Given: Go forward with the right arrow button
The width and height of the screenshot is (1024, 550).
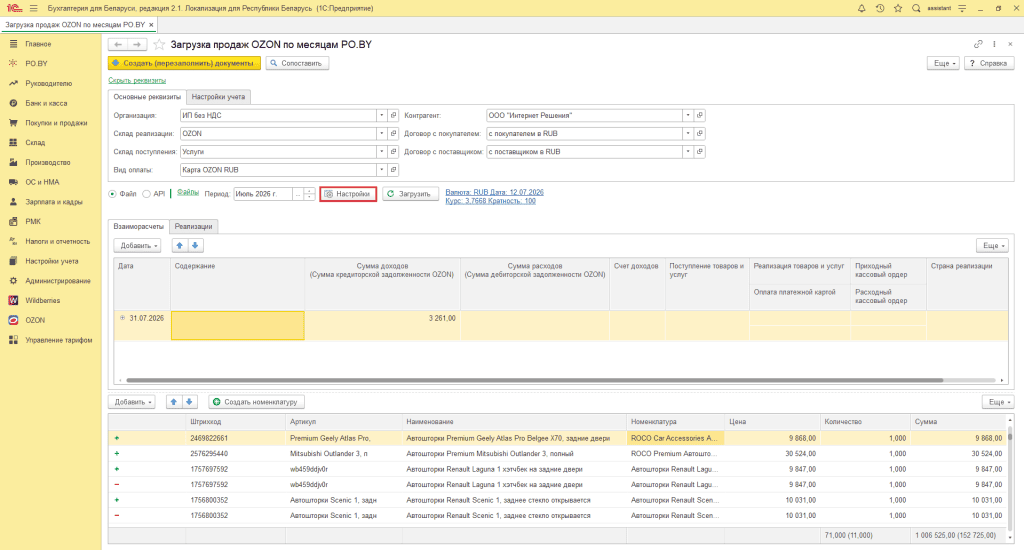Looking at the screenshot, I should (137, 44).
